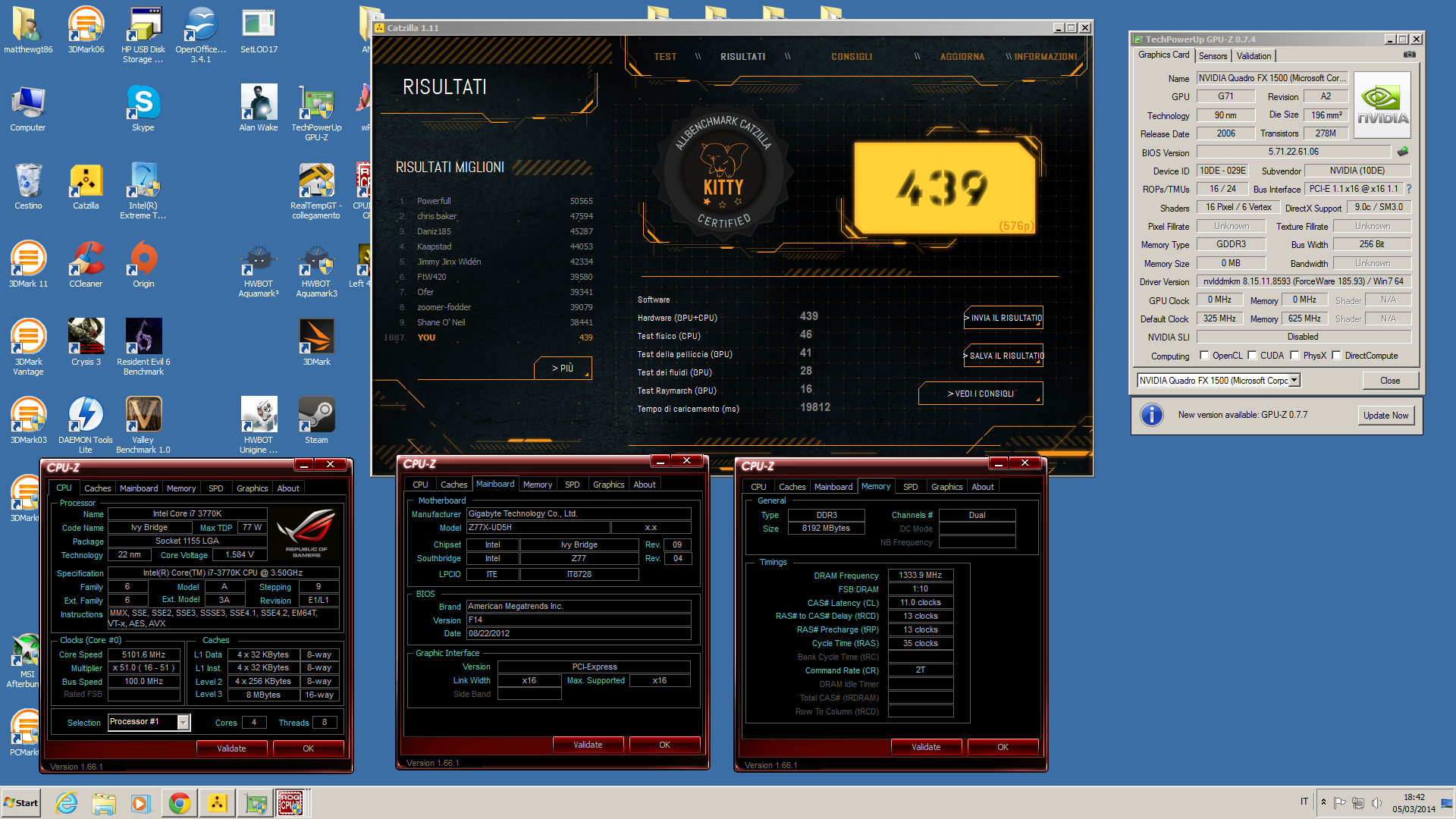1456x819 pixels.
Task: Launch RealTempGT desktop shortcut
Action: click(316, 191)
